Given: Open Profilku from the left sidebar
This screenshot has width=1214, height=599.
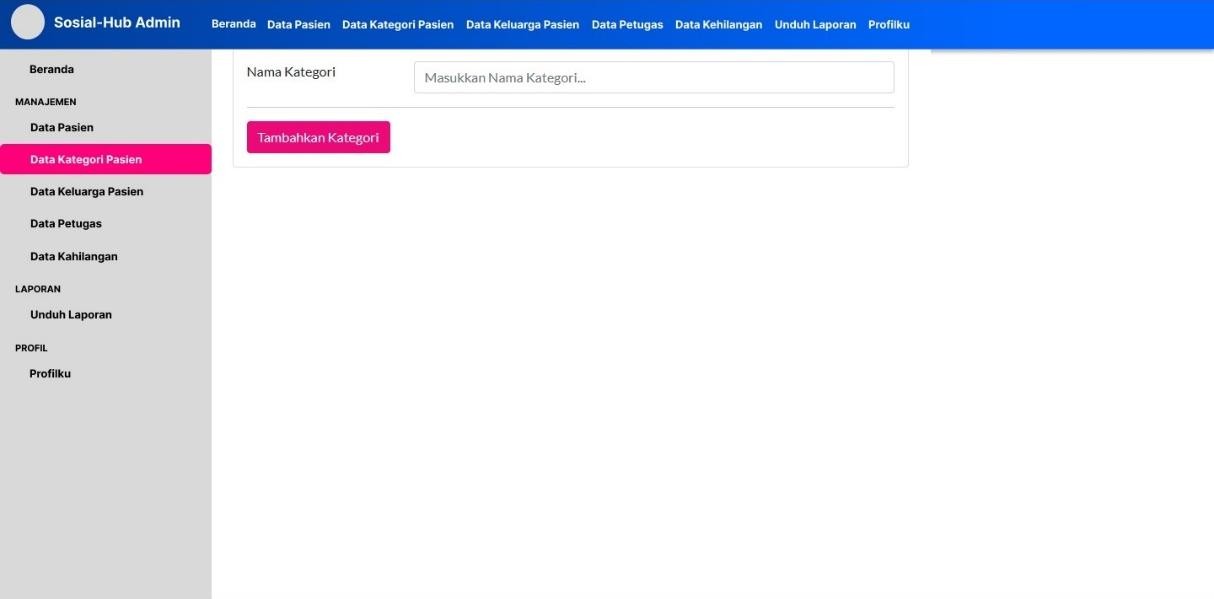Looking at the screenshot, I should coord(50,374).
